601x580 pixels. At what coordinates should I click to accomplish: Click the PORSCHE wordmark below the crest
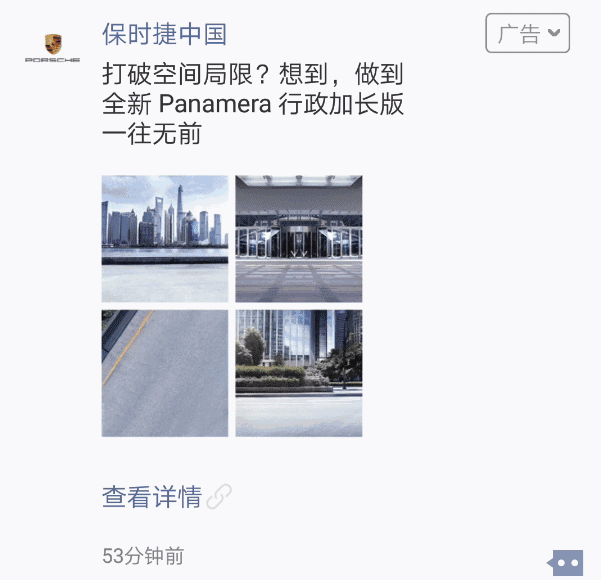coord(53,60)
